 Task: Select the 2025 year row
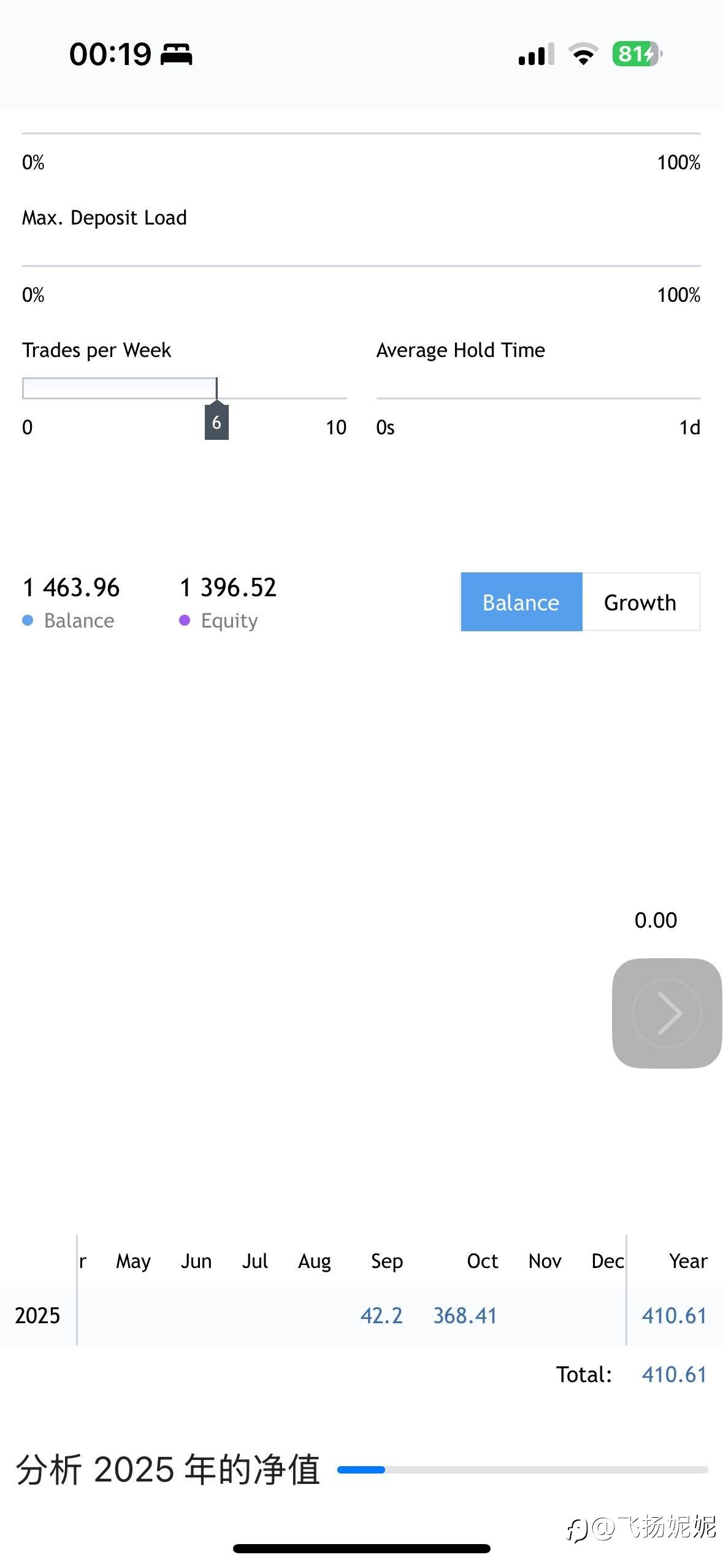coord(37,1316)
